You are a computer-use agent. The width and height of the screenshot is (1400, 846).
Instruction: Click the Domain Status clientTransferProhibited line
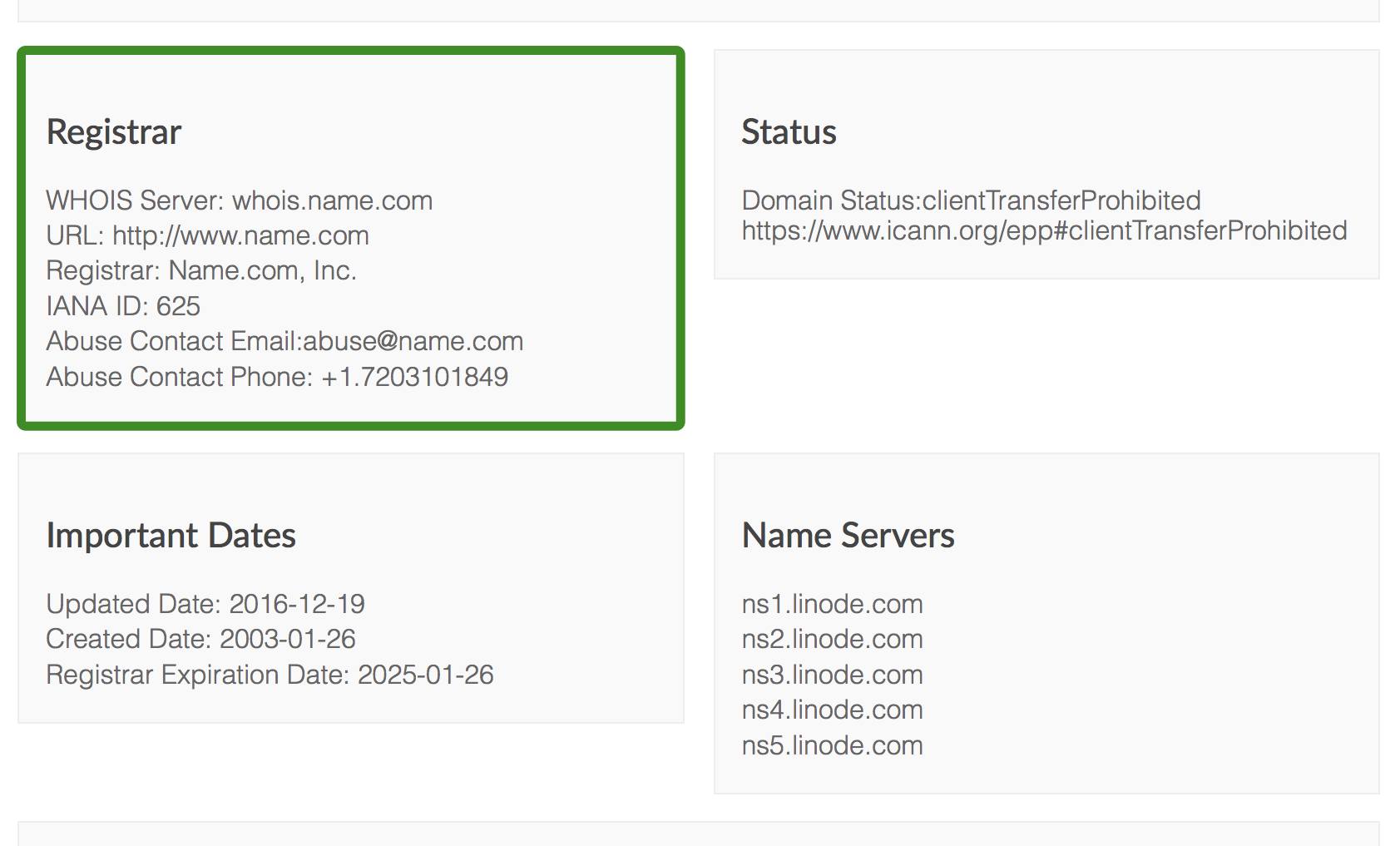971,200
